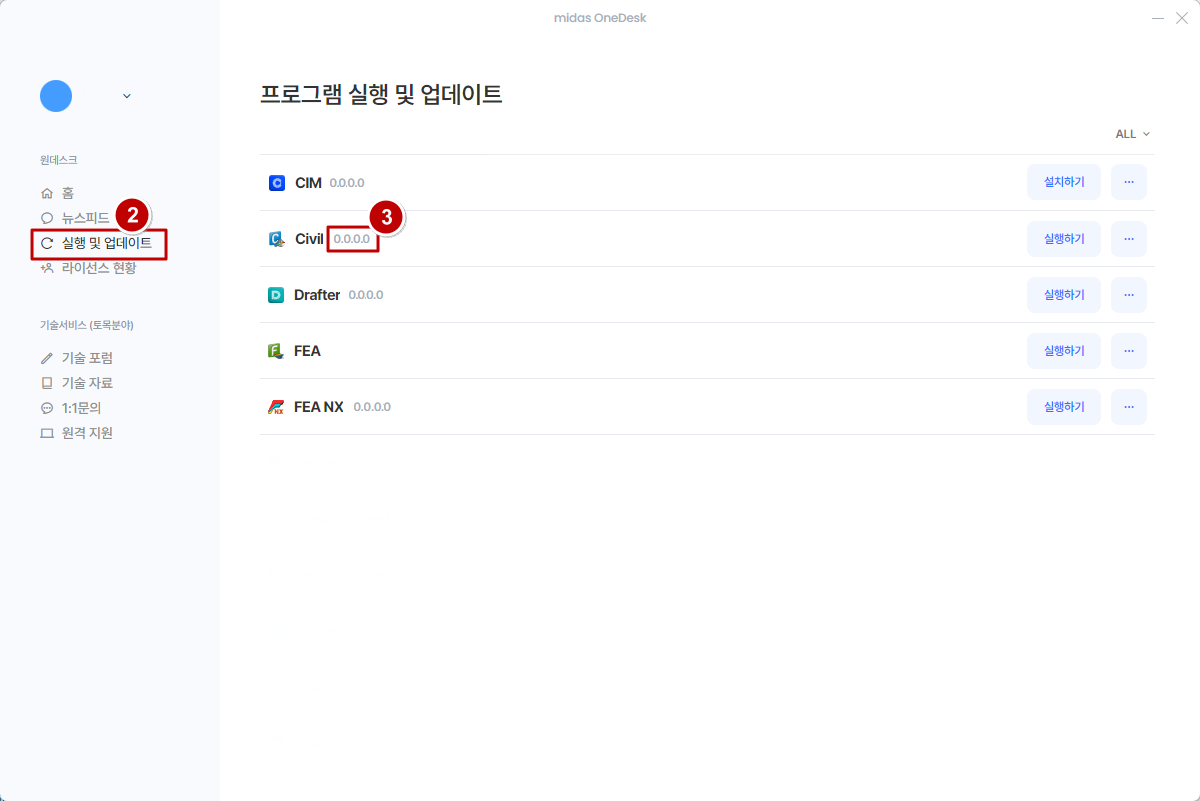Click the FEA program icon

(276, 351)
